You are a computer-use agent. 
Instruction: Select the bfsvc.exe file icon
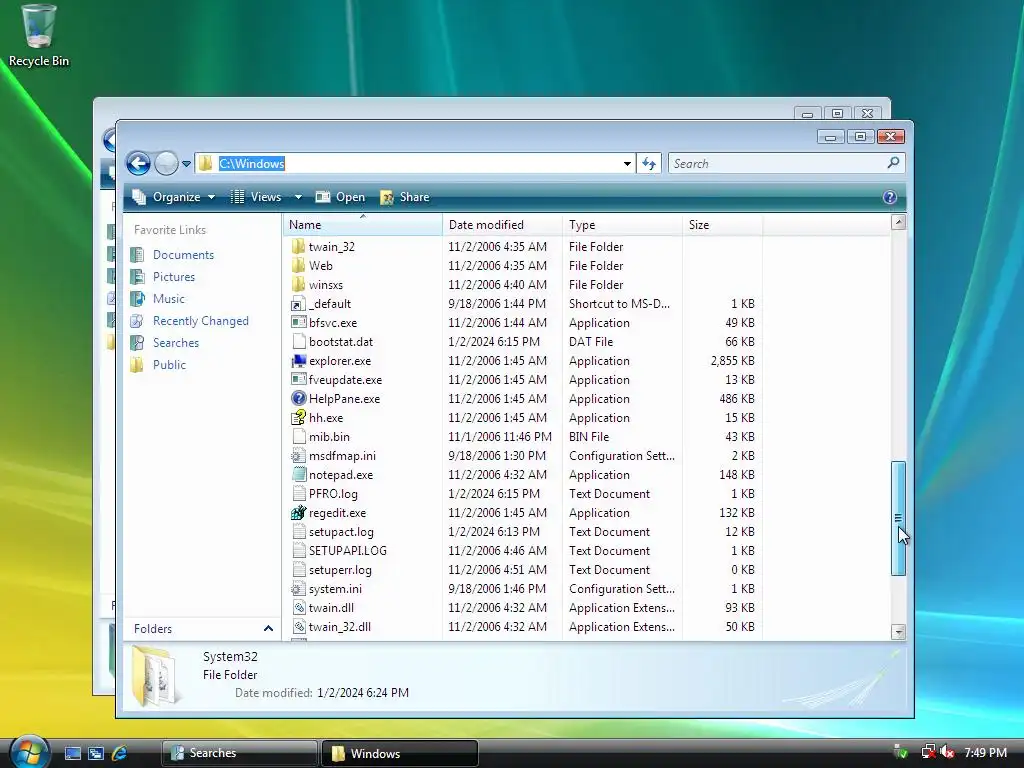[x=298, y=323]
